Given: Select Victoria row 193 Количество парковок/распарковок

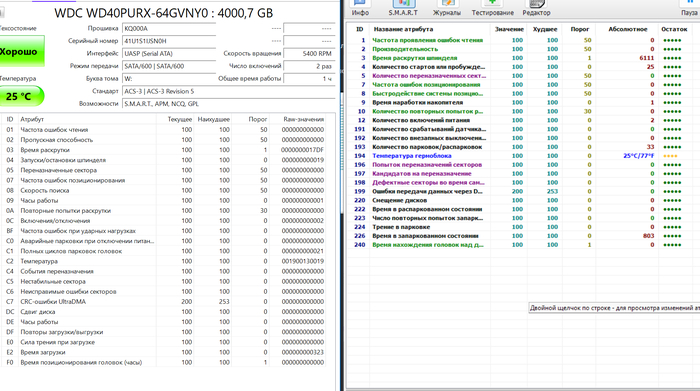Looking at the screenshot, I should click(x=523, y=147).
